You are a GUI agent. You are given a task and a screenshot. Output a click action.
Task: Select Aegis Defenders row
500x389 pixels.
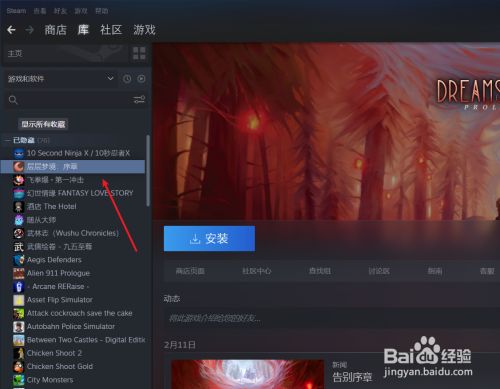tap(73, 260)
